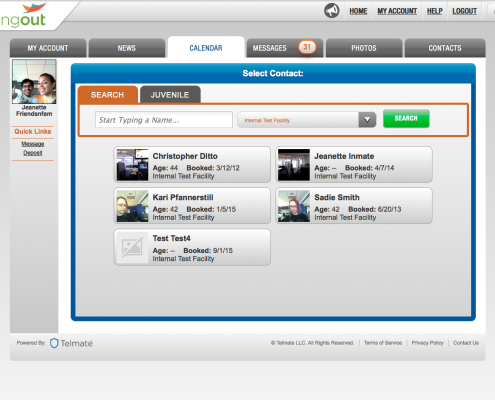Expand the facility dropdown arrow
The image size is (495, 400).
[367, 120]
